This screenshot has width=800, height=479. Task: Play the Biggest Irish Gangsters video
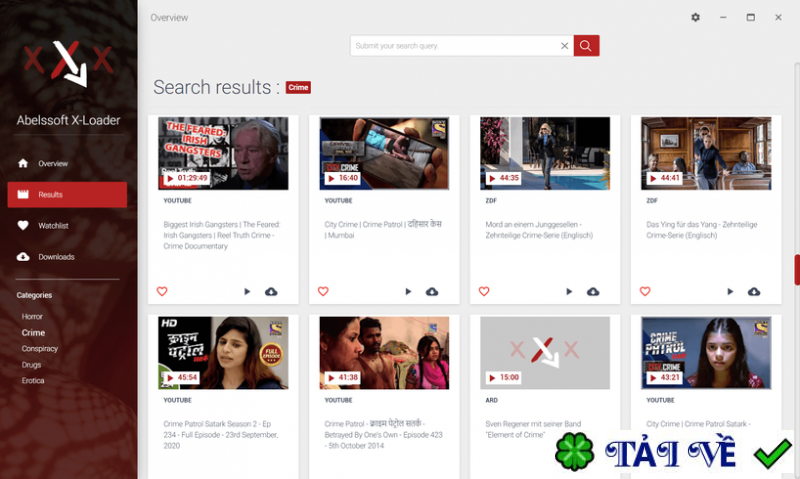[247, 292]
